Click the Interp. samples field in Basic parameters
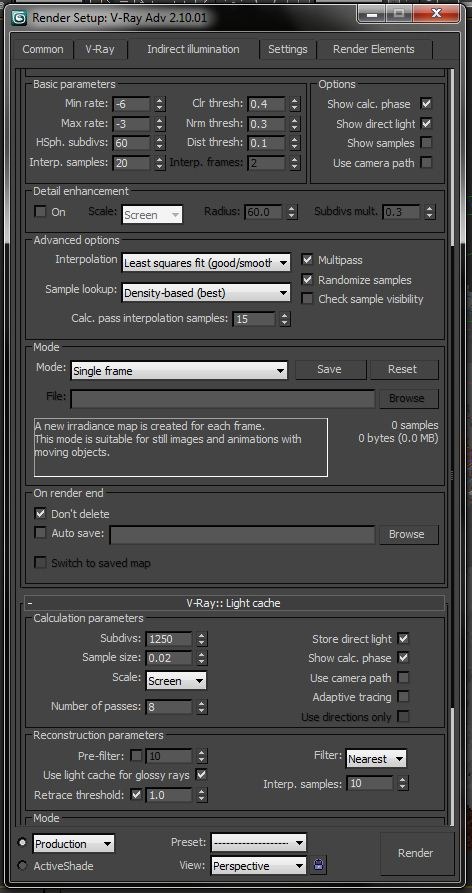 point(132,163)
